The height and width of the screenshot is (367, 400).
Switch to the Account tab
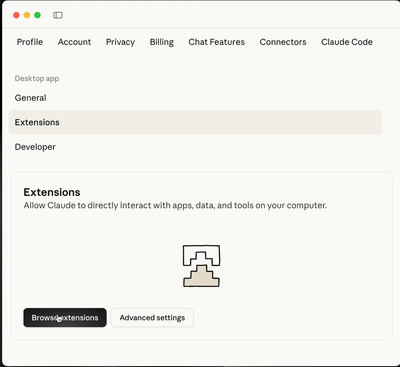pyautogui.click(x=74, y=42)
